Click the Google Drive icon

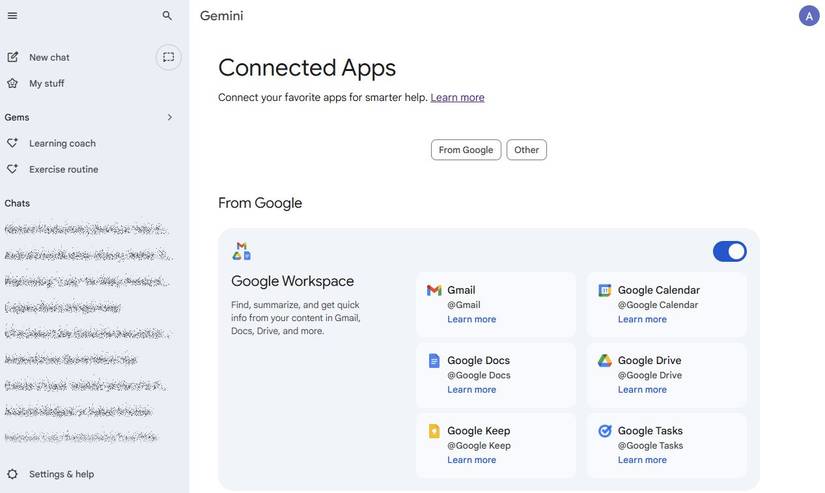click(604, 361)
